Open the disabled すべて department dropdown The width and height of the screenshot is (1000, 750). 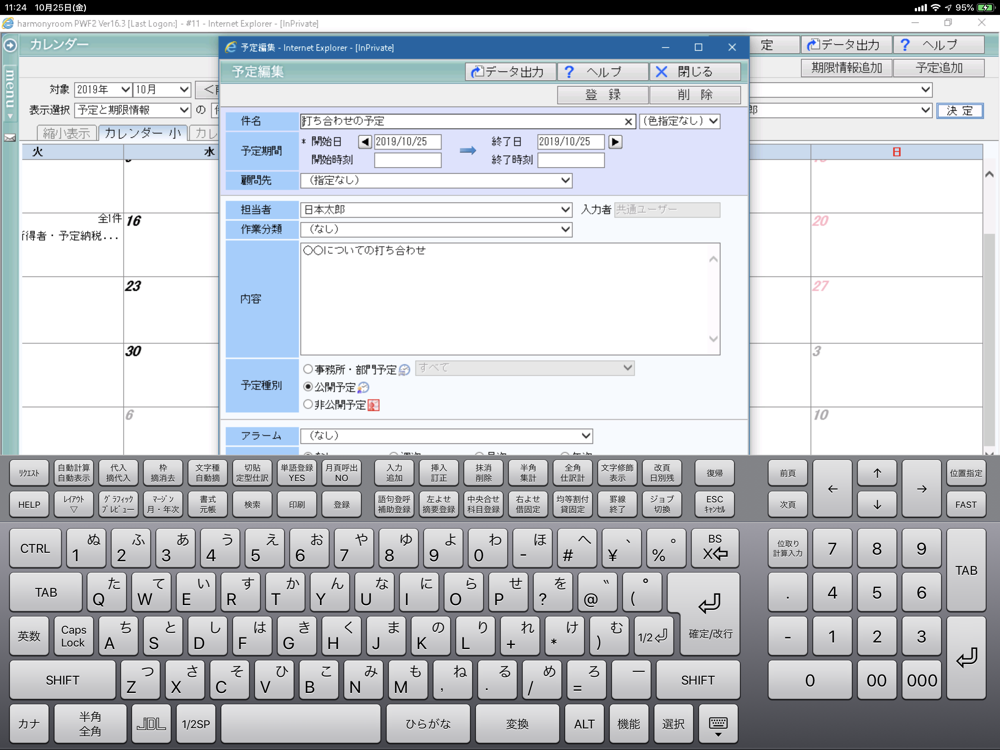click(x=525, y=368)
